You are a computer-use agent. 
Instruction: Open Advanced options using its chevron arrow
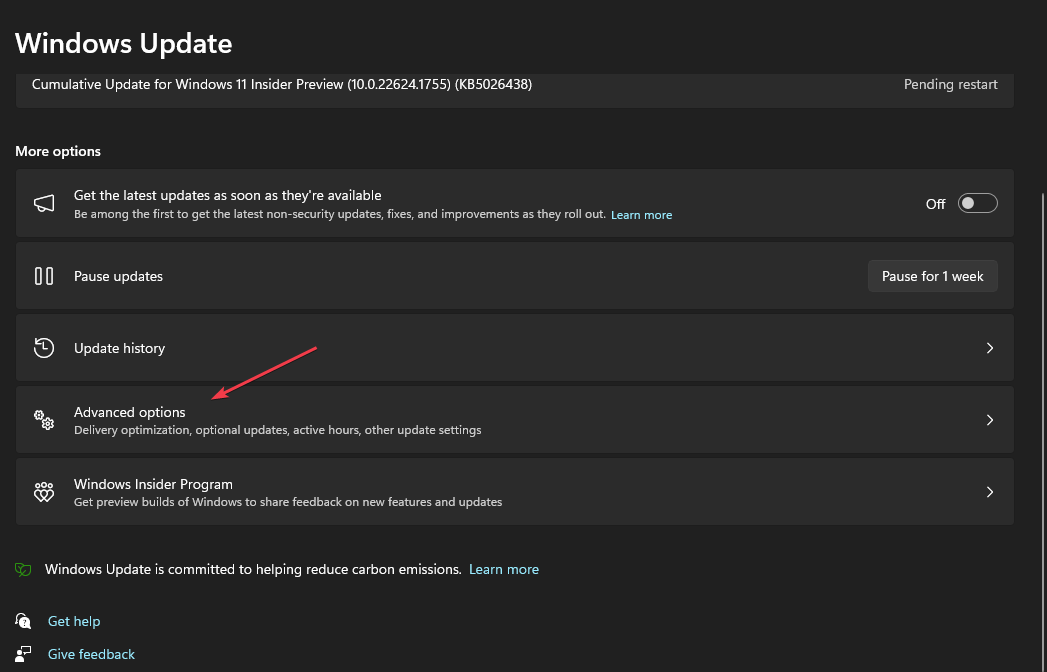point(990,420)
